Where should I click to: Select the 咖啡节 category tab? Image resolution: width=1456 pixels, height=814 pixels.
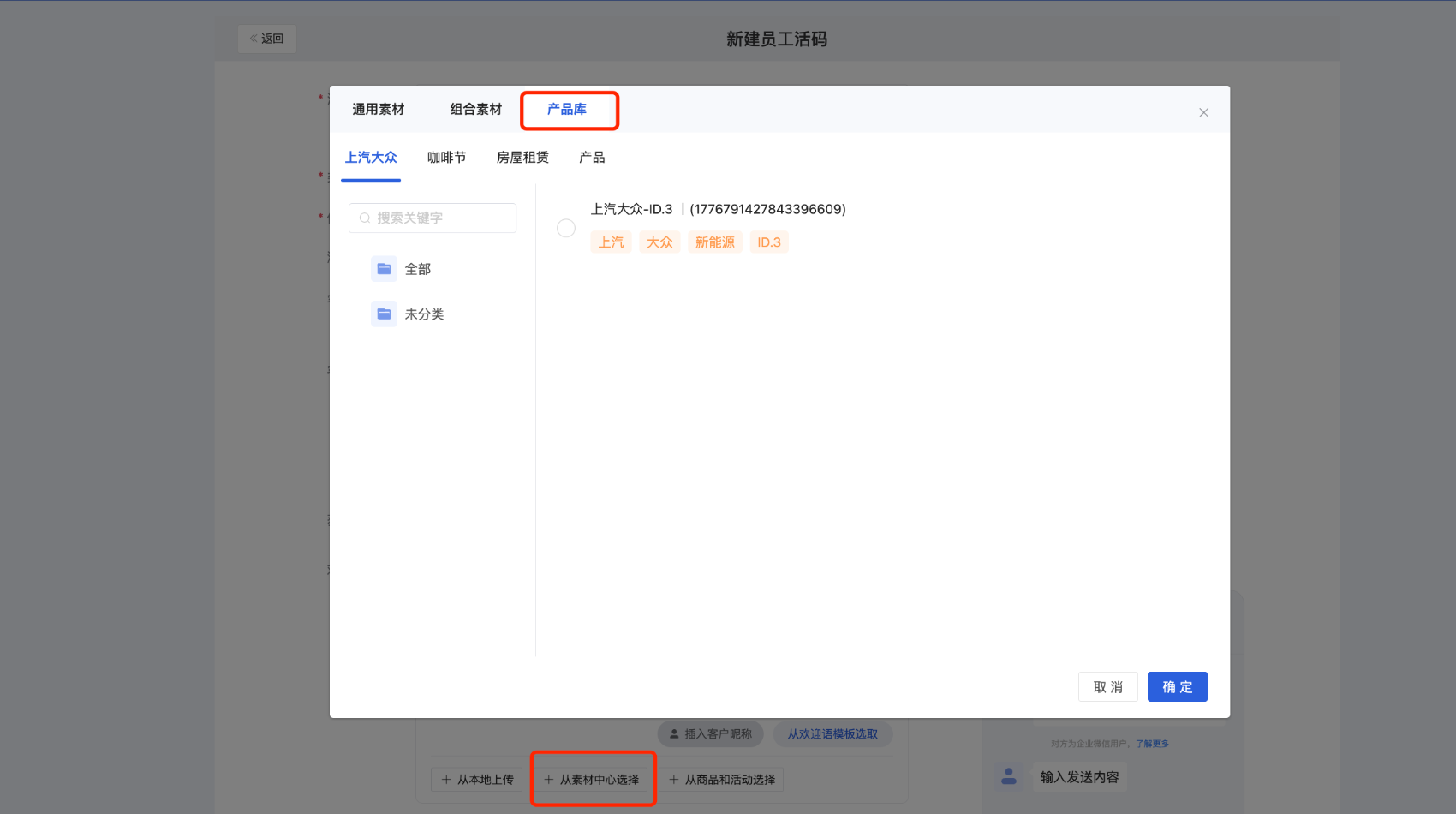(x=447, y=158)
